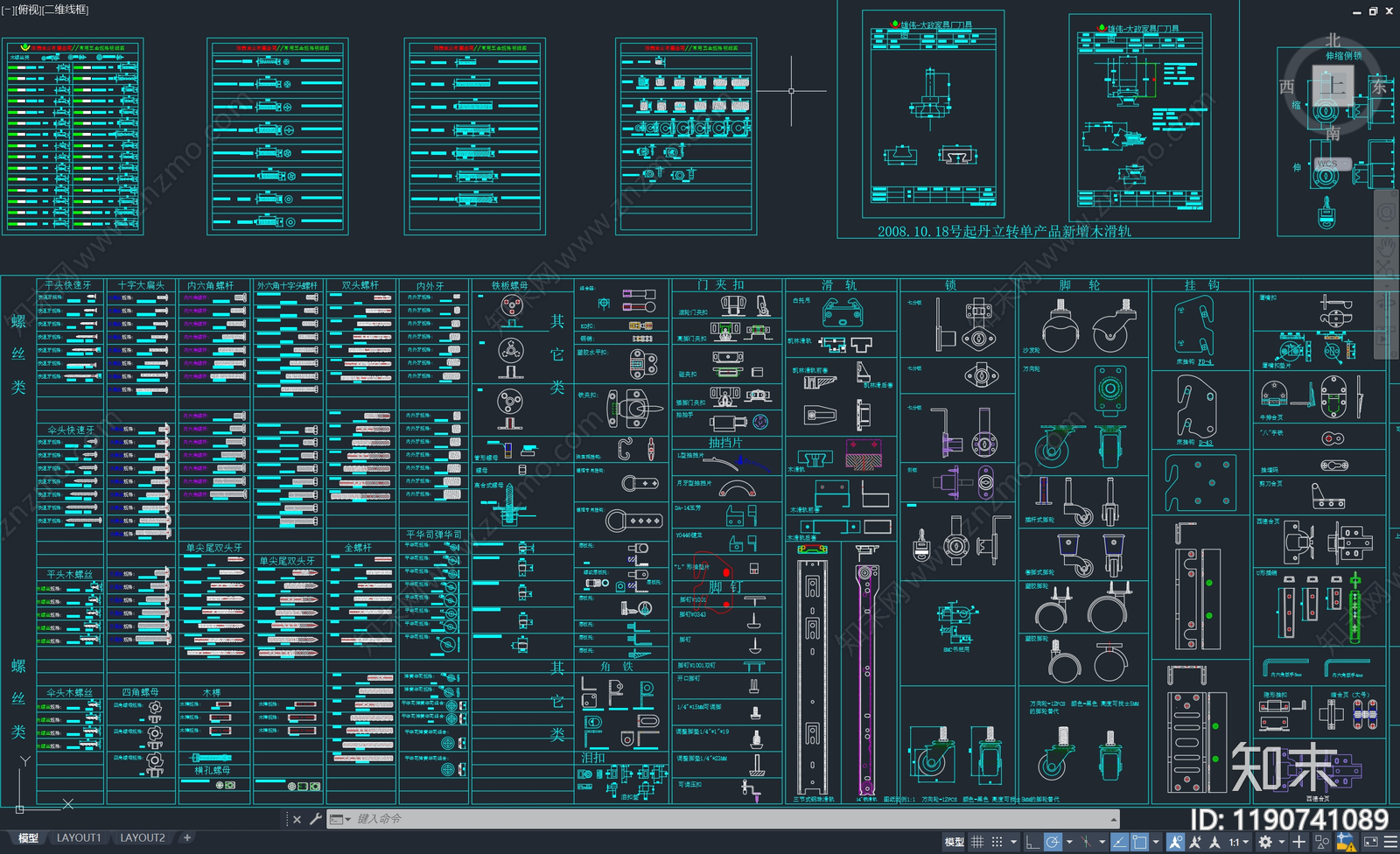Toggle snap mode dotted grid icon
The image size is (1400, 854).
[x=997, y=842]
